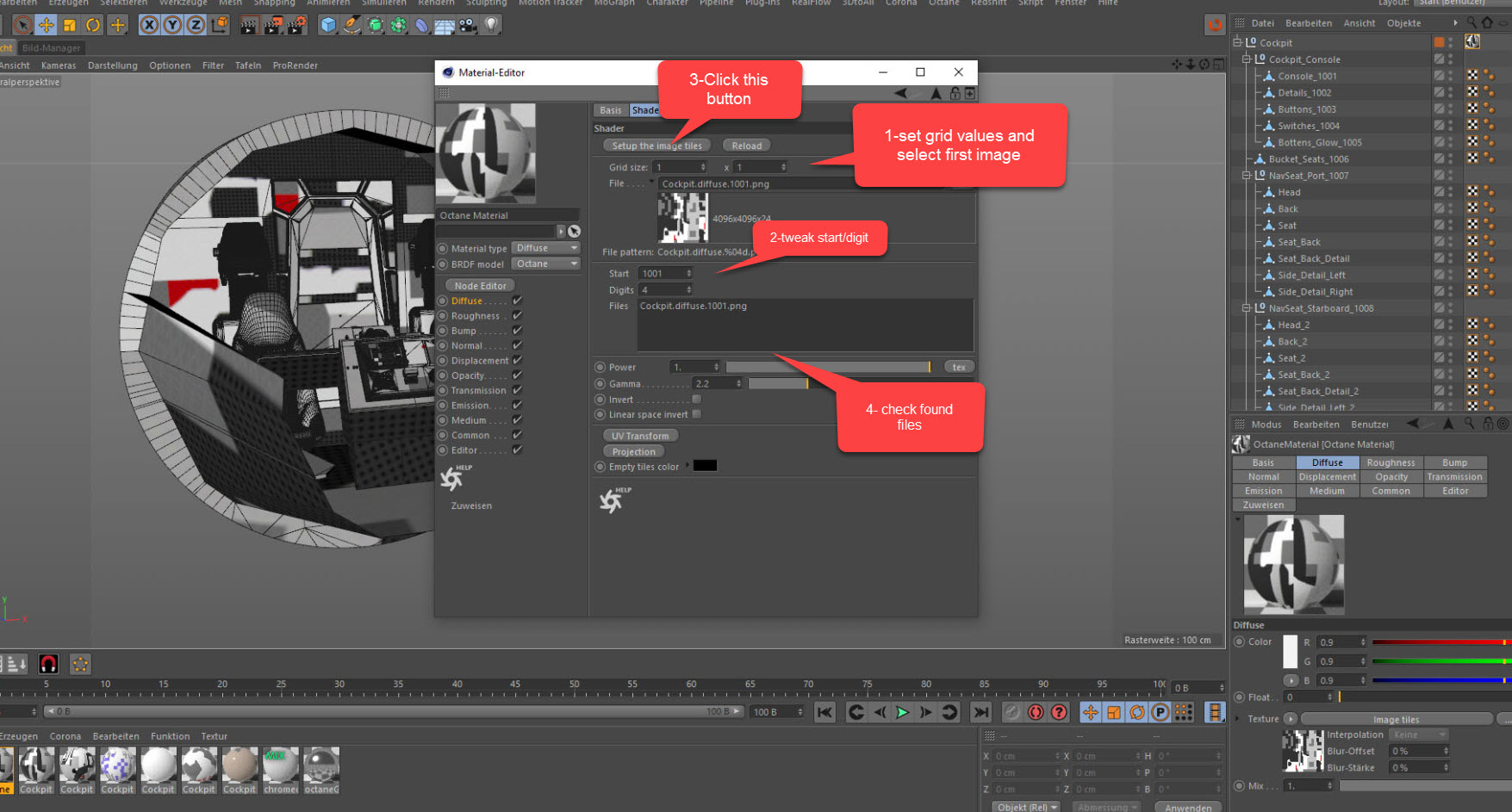Adjust the red R color slider
The height and width of the screenshot is (812, 1512).
click(1440, 642)
